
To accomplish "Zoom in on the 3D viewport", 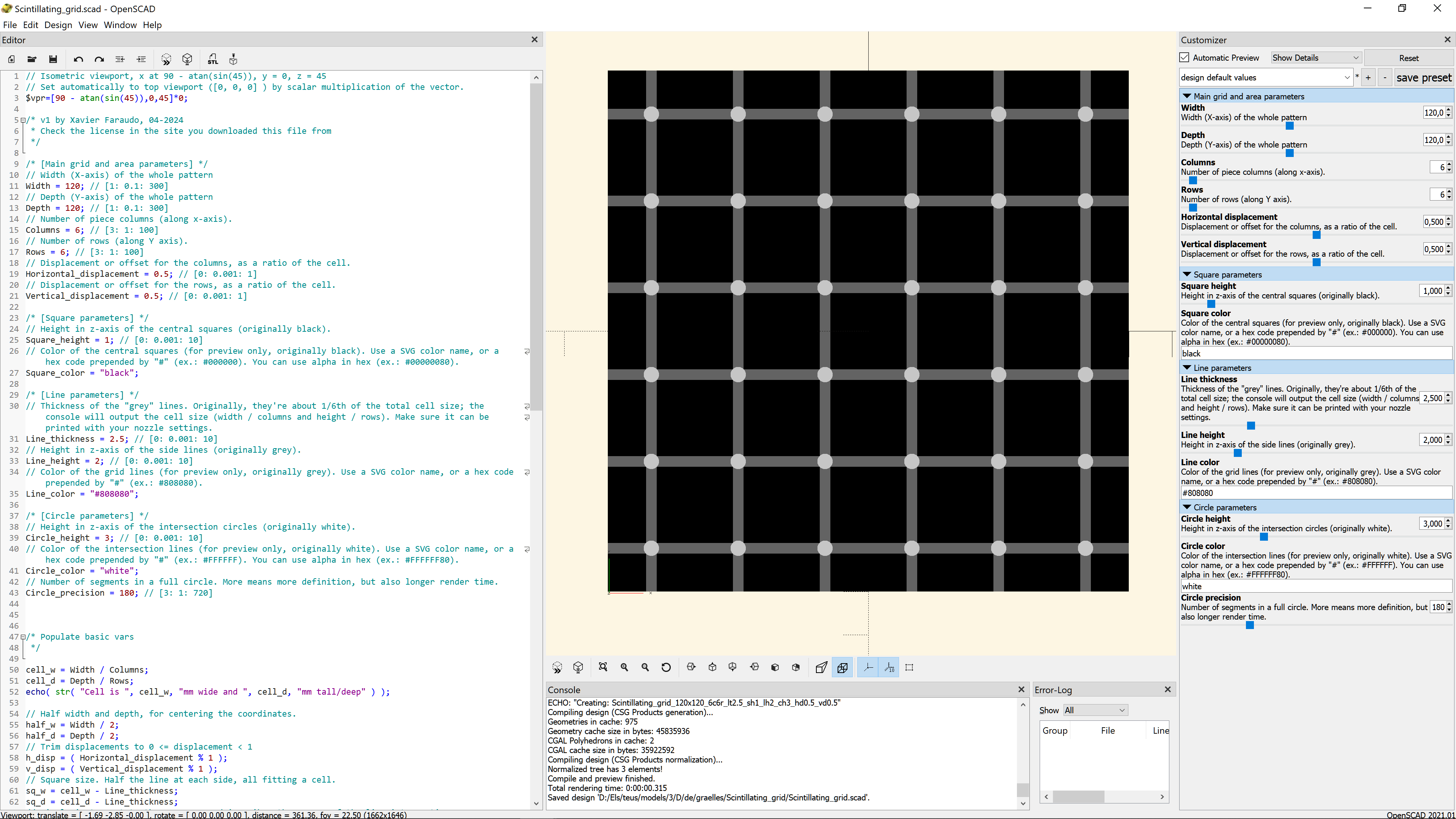I will 624,667.
